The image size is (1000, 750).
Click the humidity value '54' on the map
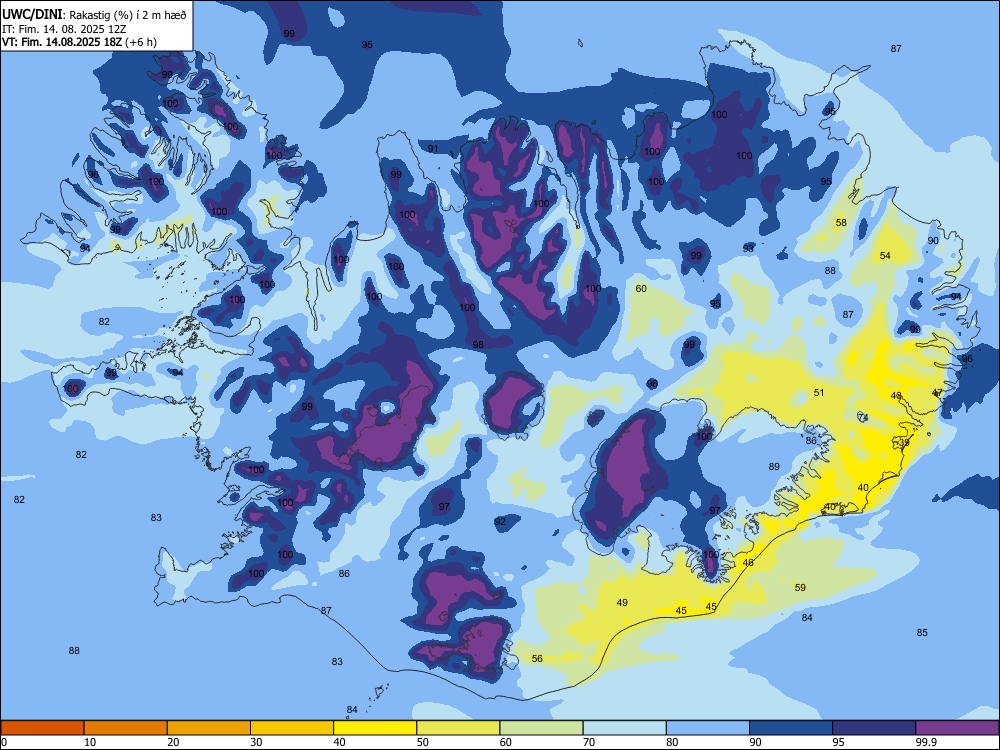[x=885, y=256]
